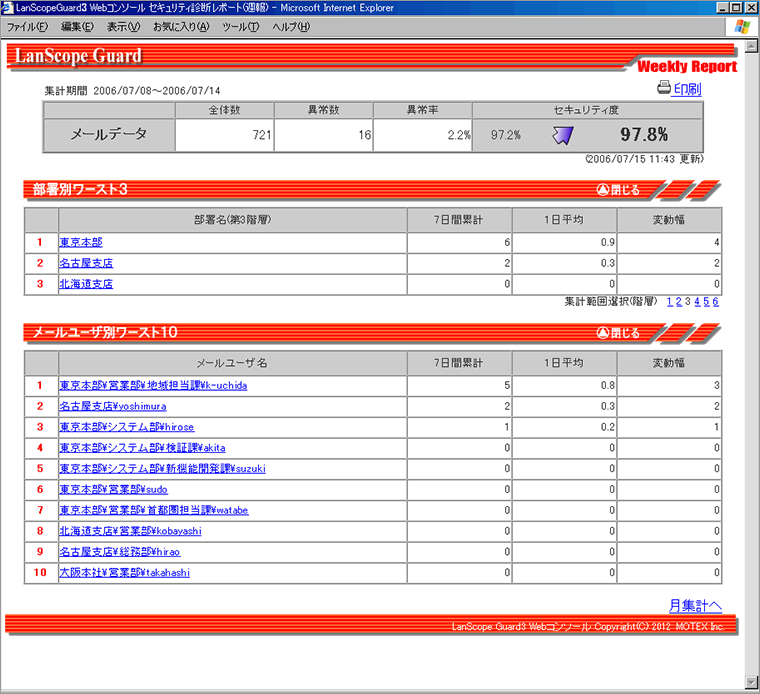Open the 検証課¥akita user link
The width and height of the screenshot is (760, 694).
[x=142, y=448]
